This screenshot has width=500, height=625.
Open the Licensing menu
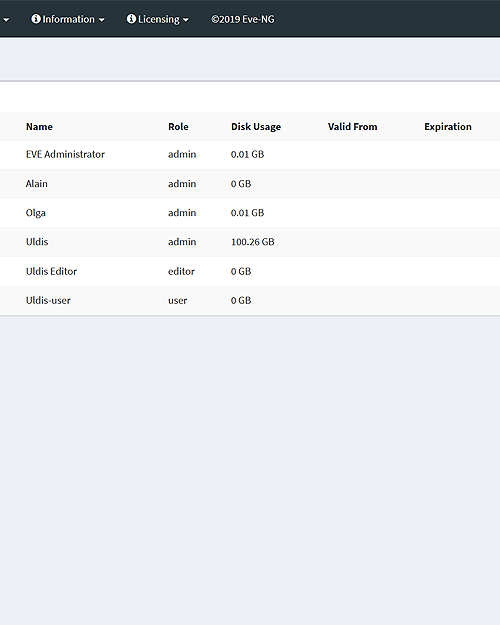point(157,19)
